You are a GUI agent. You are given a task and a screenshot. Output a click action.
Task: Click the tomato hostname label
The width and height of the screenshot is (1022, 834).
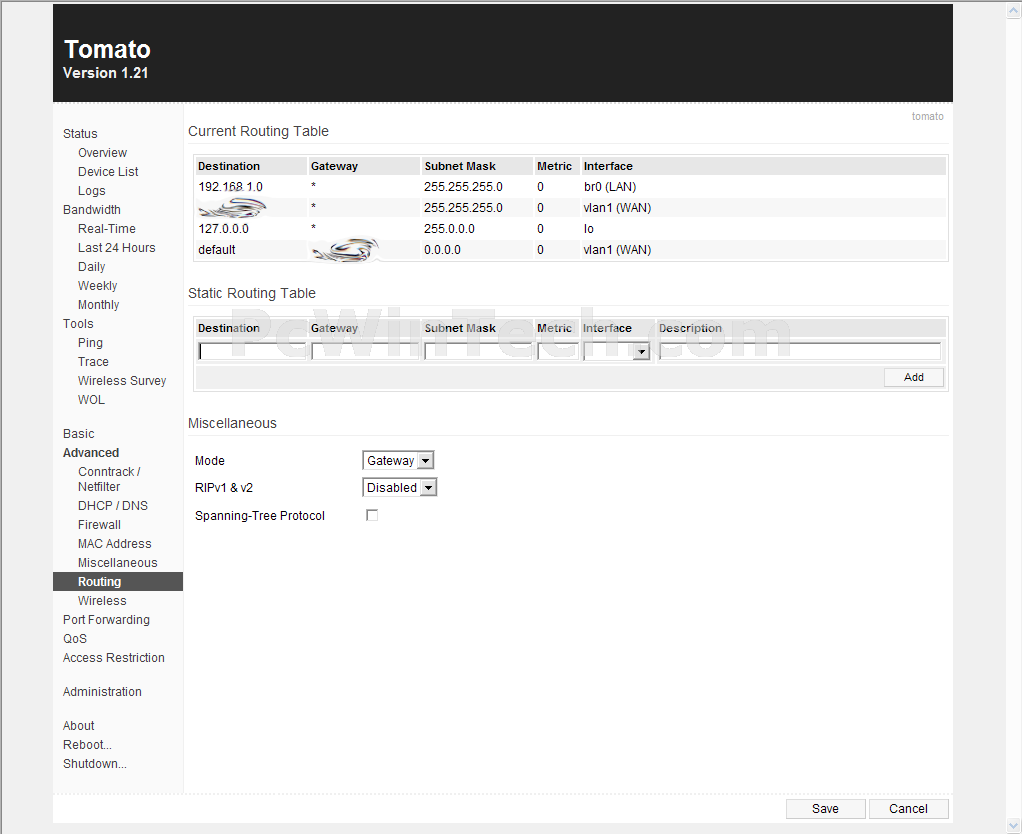[x=927, y=116]
